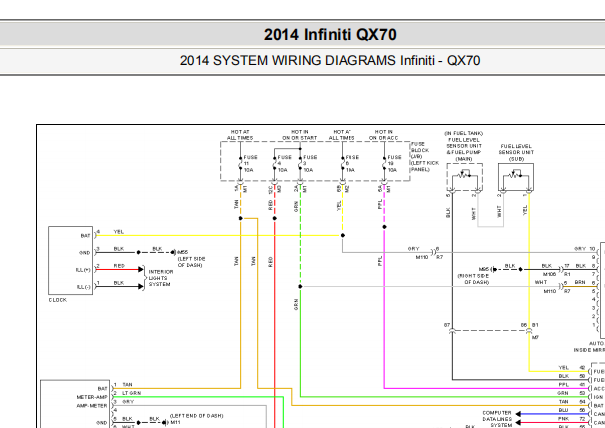Click the ILL (-) pin label on the clock

[83, 287]
